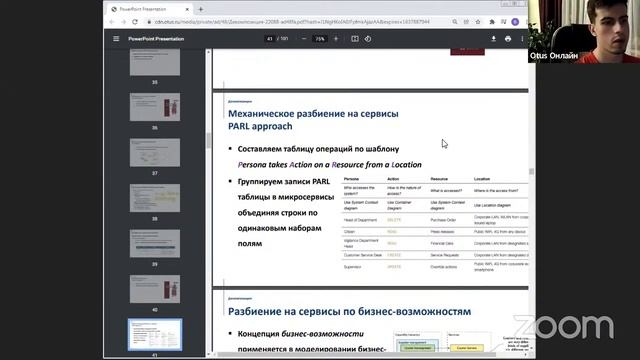Open slide thumbnail 36
Viewport: 640px width, 360px height.
click(x=155, y=107)
